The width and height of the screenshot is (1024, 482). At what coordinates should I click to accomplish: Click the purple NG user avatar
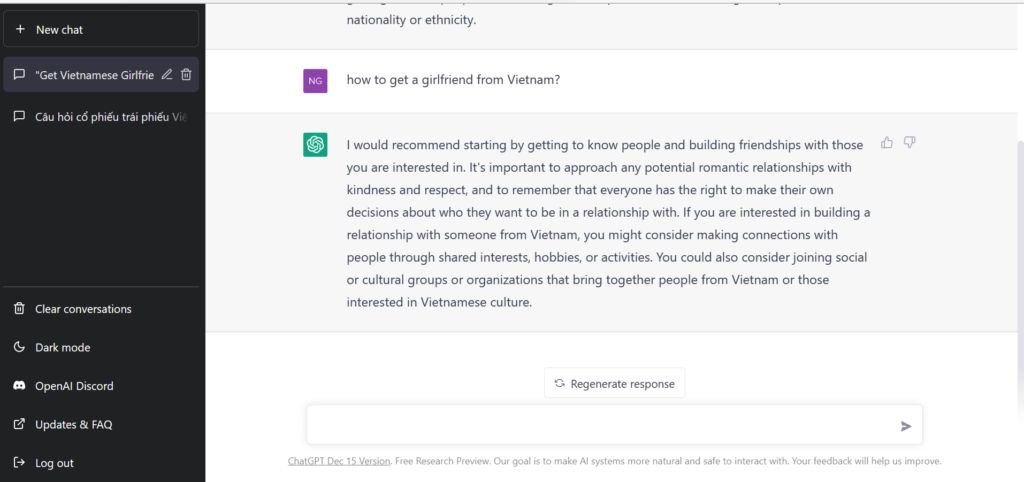tap(315, 81)
